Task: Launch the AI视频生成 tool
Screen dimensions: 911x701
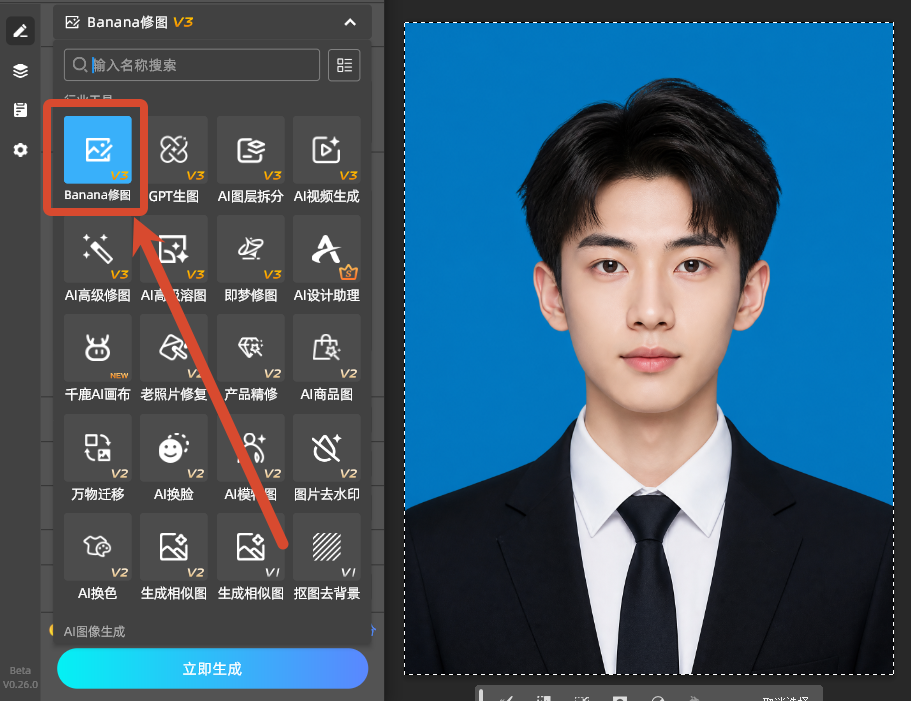Action: coord(327,150)
